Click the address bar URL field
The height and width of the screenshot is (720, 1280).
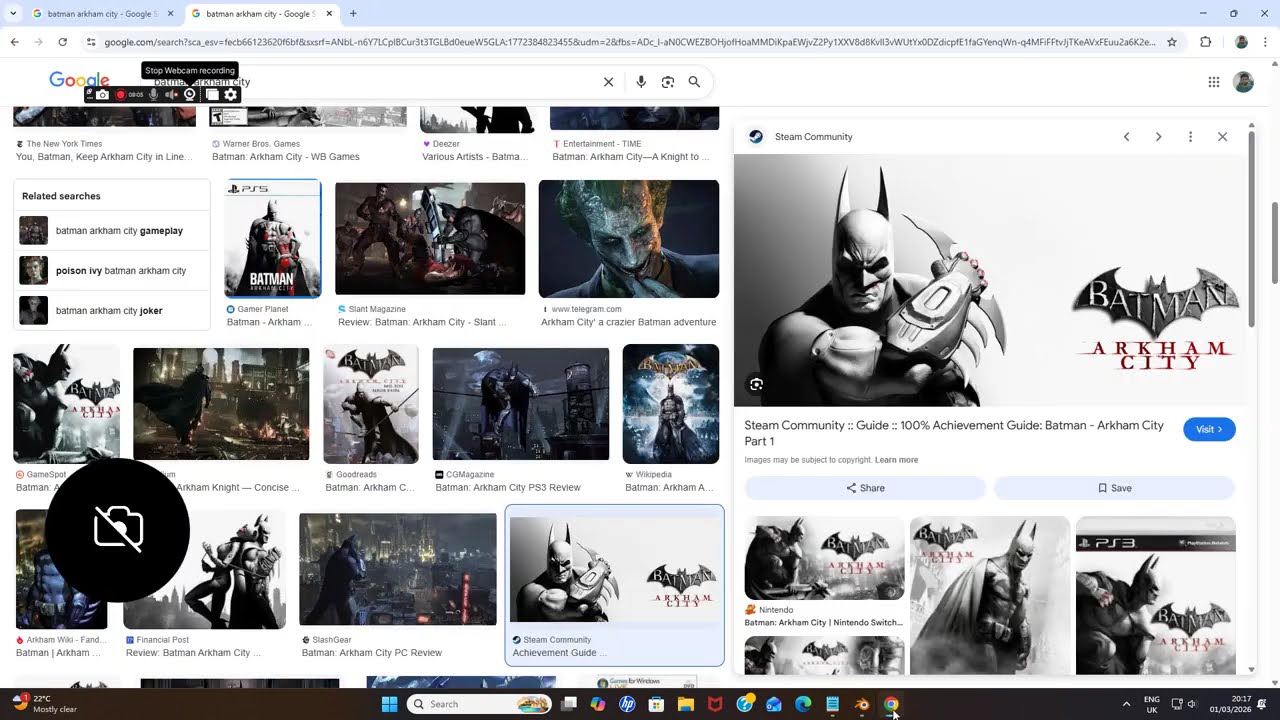[630, 42]
